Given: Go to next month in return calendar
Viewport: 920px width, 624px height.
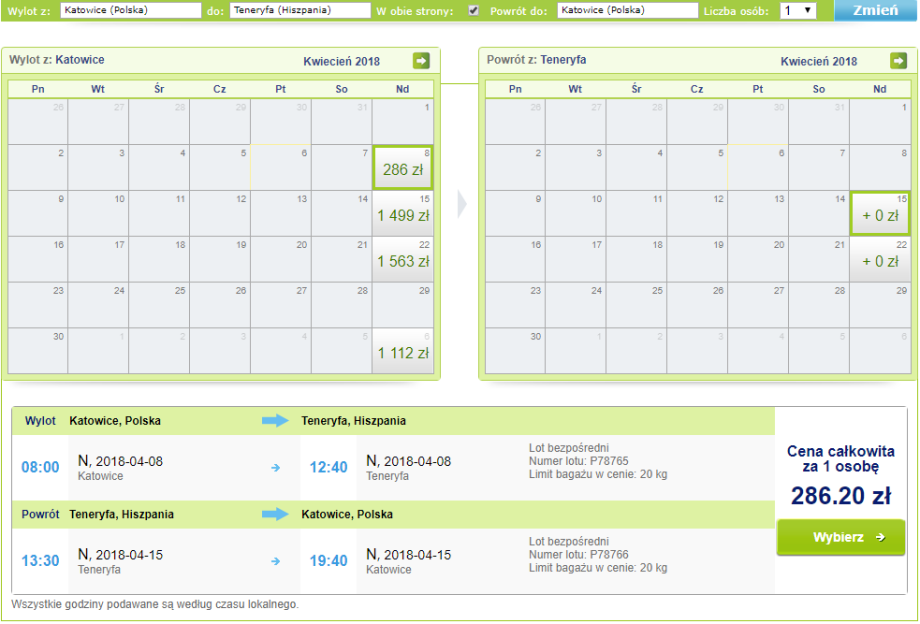Looking at the screenshot, I should 898,61.
